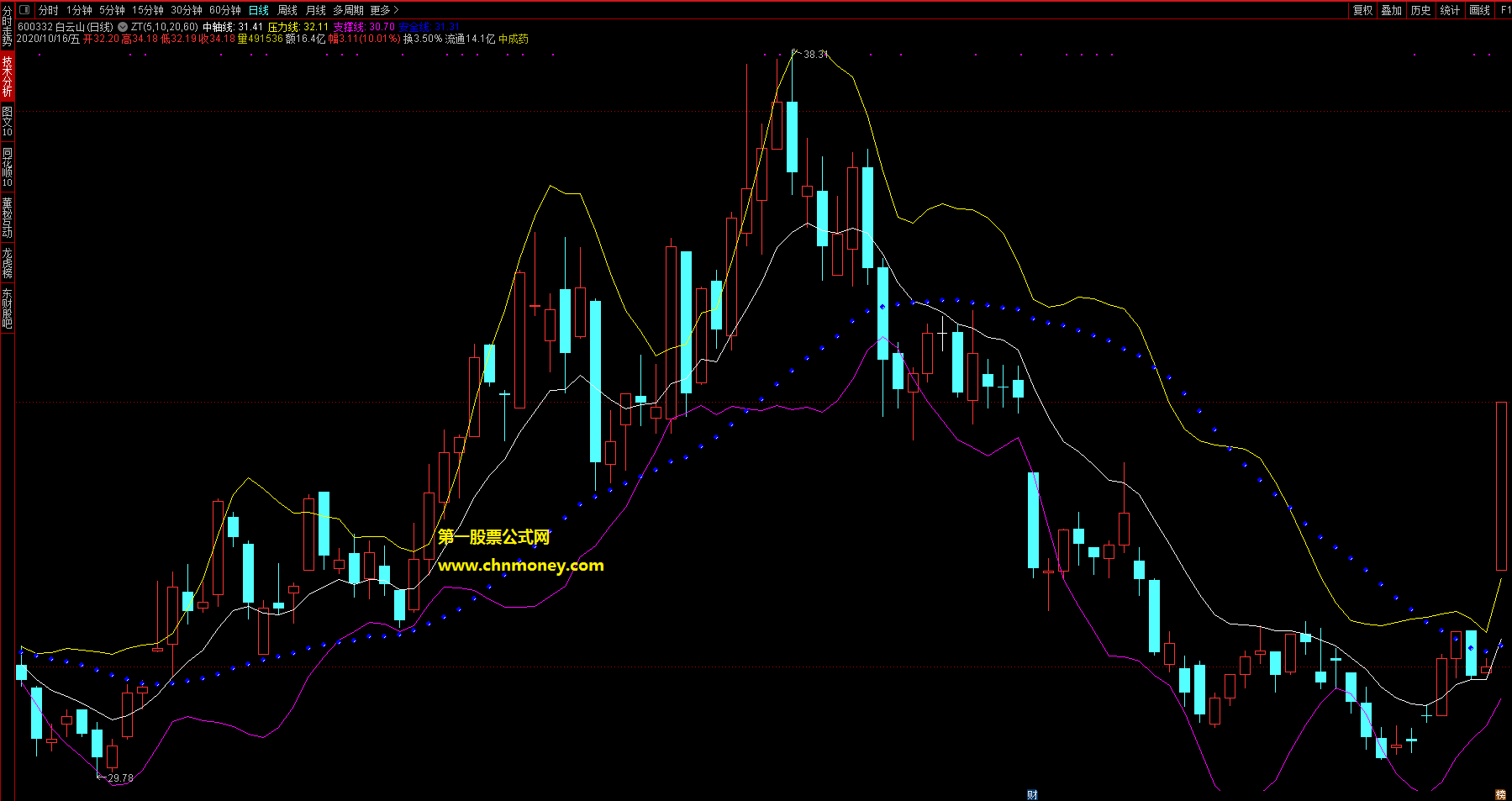Open 分时走势 sidebar tab
Screen dimensions: 1512x801
pyautogui.click(x=7, y=25)
